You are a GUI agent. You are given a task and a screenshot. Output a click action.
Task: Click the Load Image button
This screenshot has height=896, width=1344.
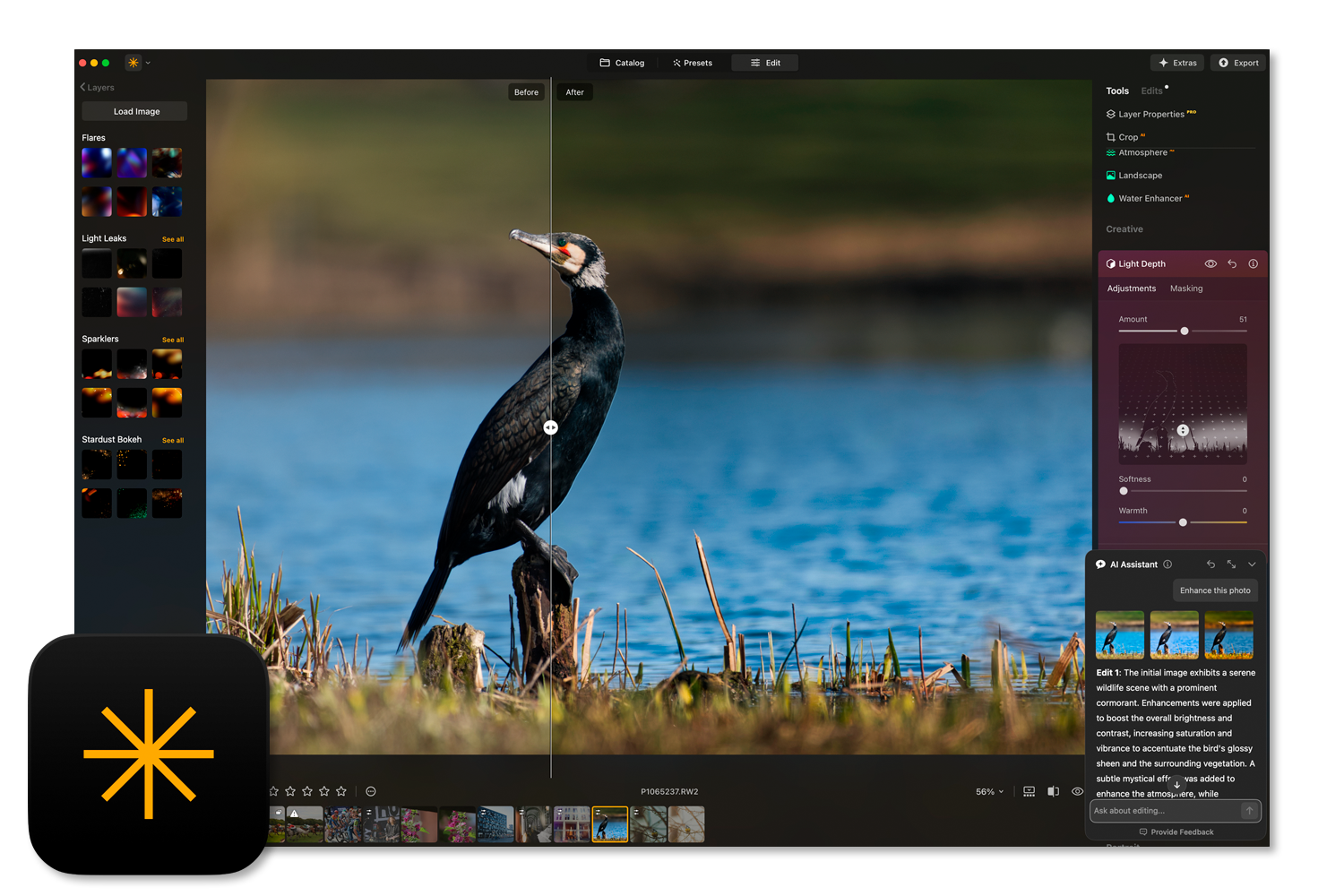tap(135, 111)
